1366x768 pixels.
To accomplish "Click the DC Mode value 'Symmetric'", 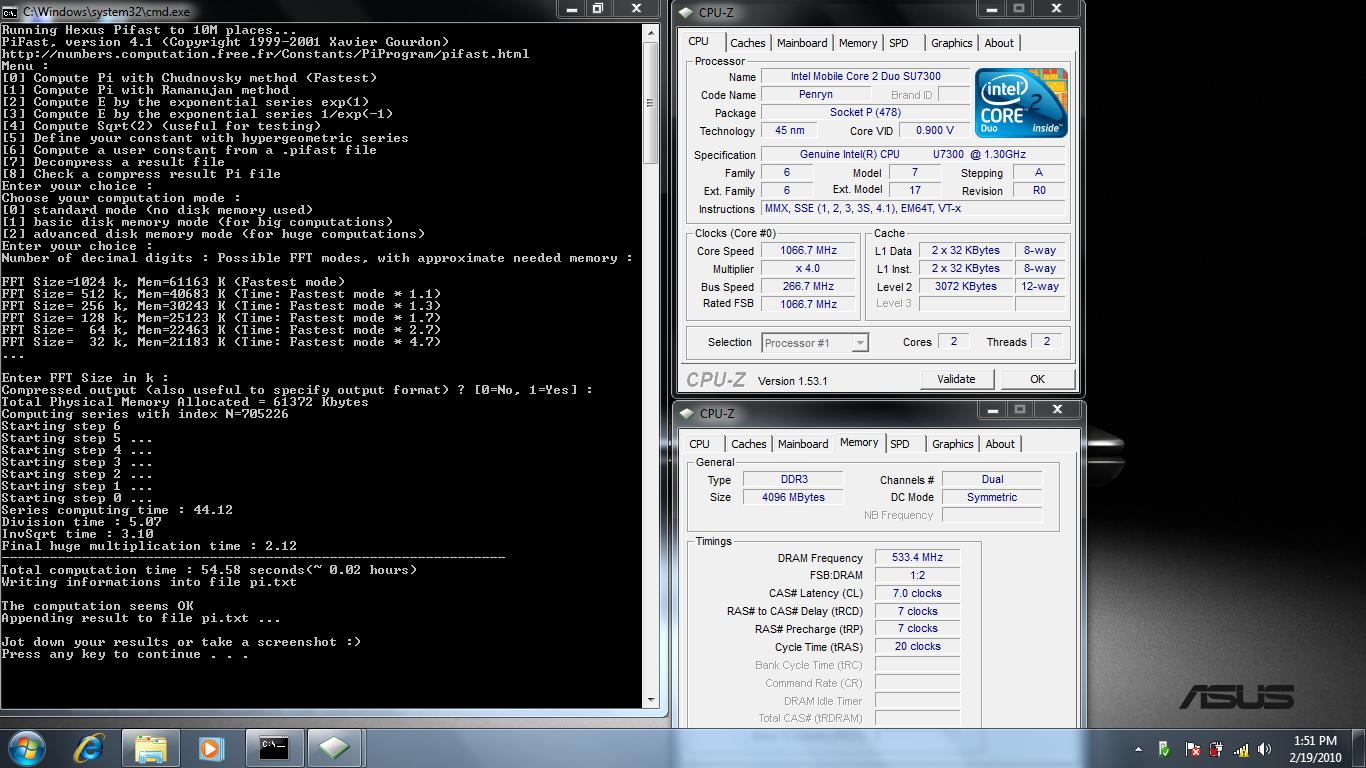I will coord(992,497).
